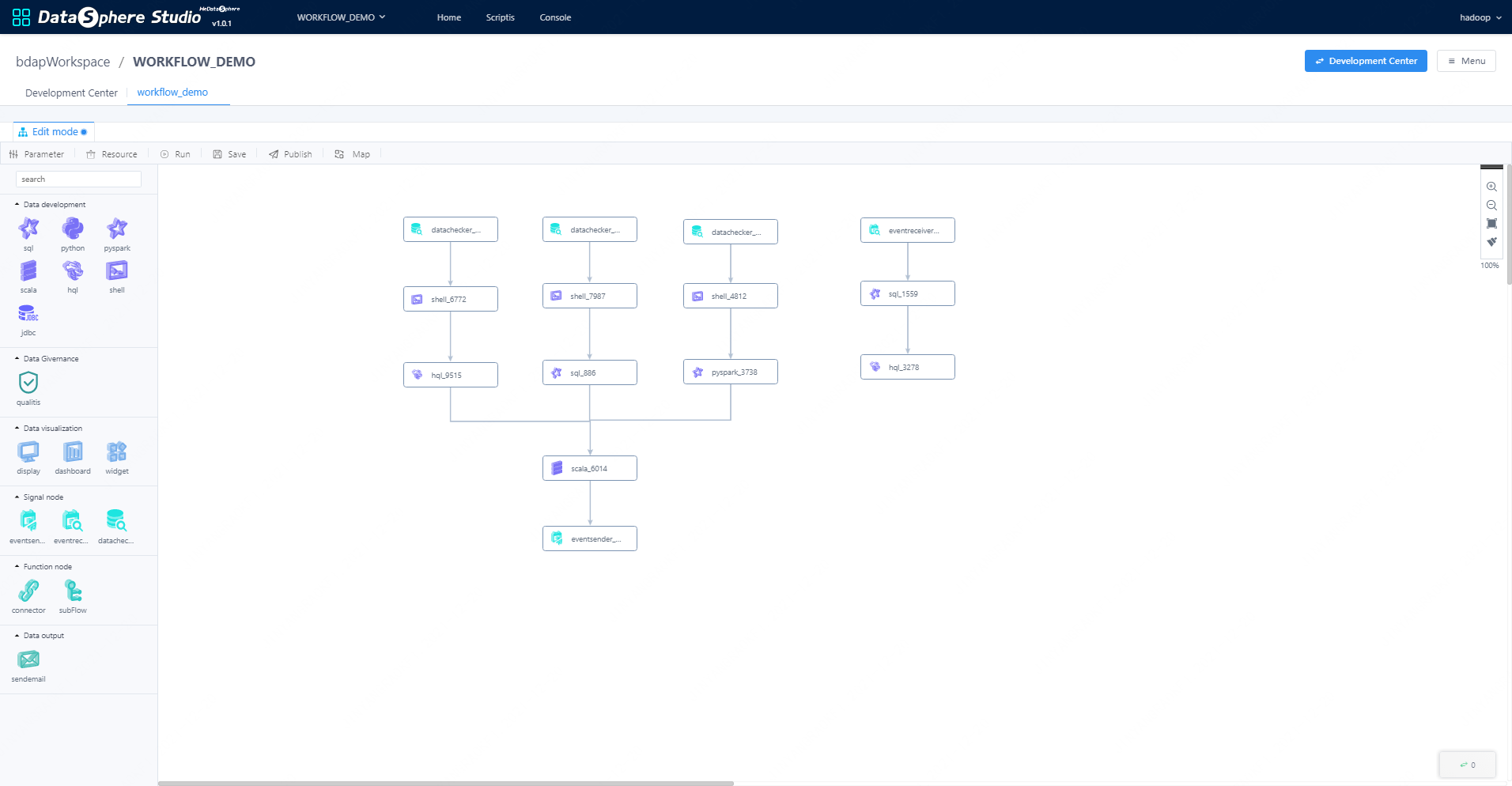
Task: Select the dashboard icon under Data visualization
Action: pos(72,453)
